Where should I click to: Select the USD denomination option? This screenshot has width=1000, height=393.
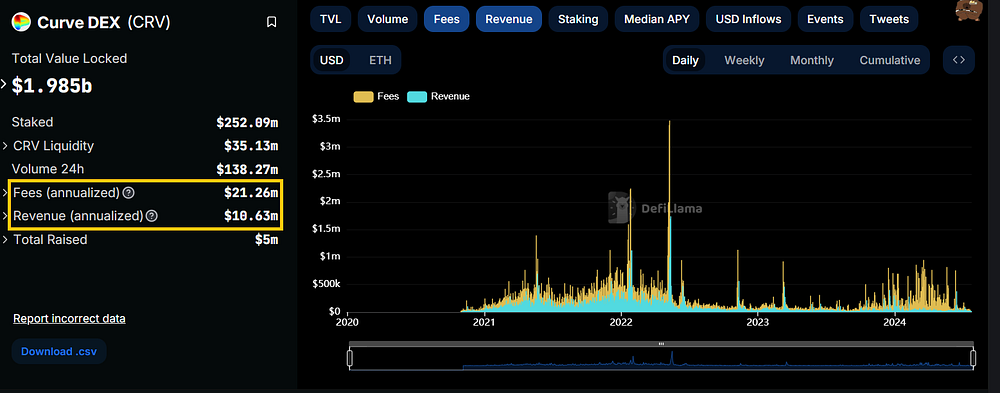(x=332, y=61)
